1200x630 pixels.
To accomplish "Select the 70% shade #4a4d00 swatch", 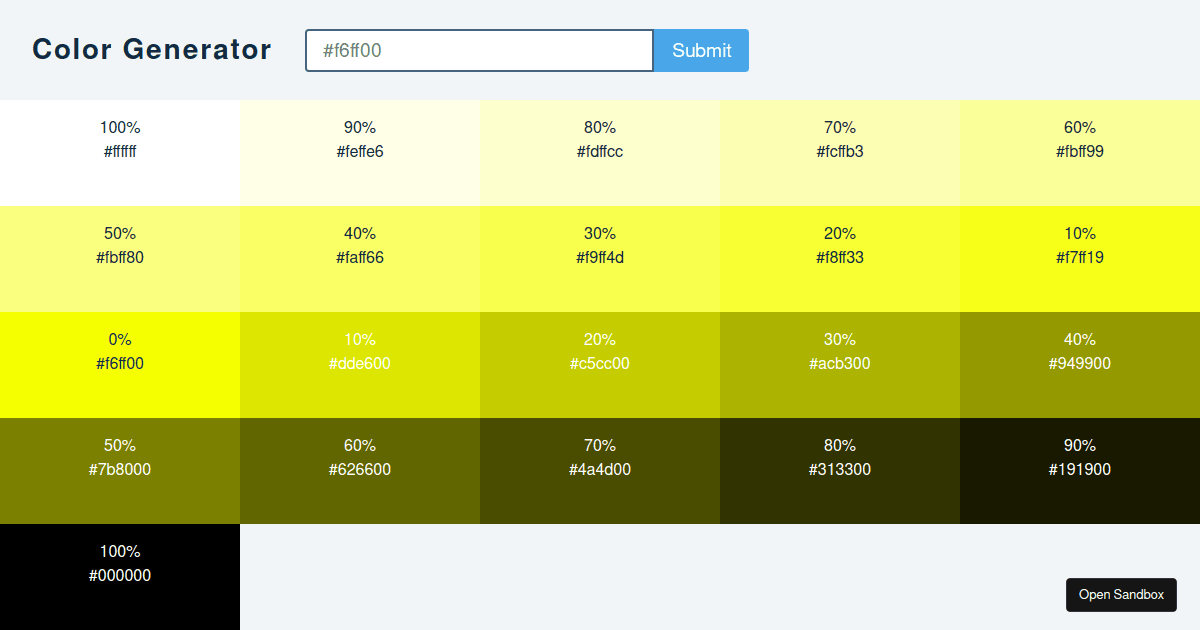I will 600,470.
